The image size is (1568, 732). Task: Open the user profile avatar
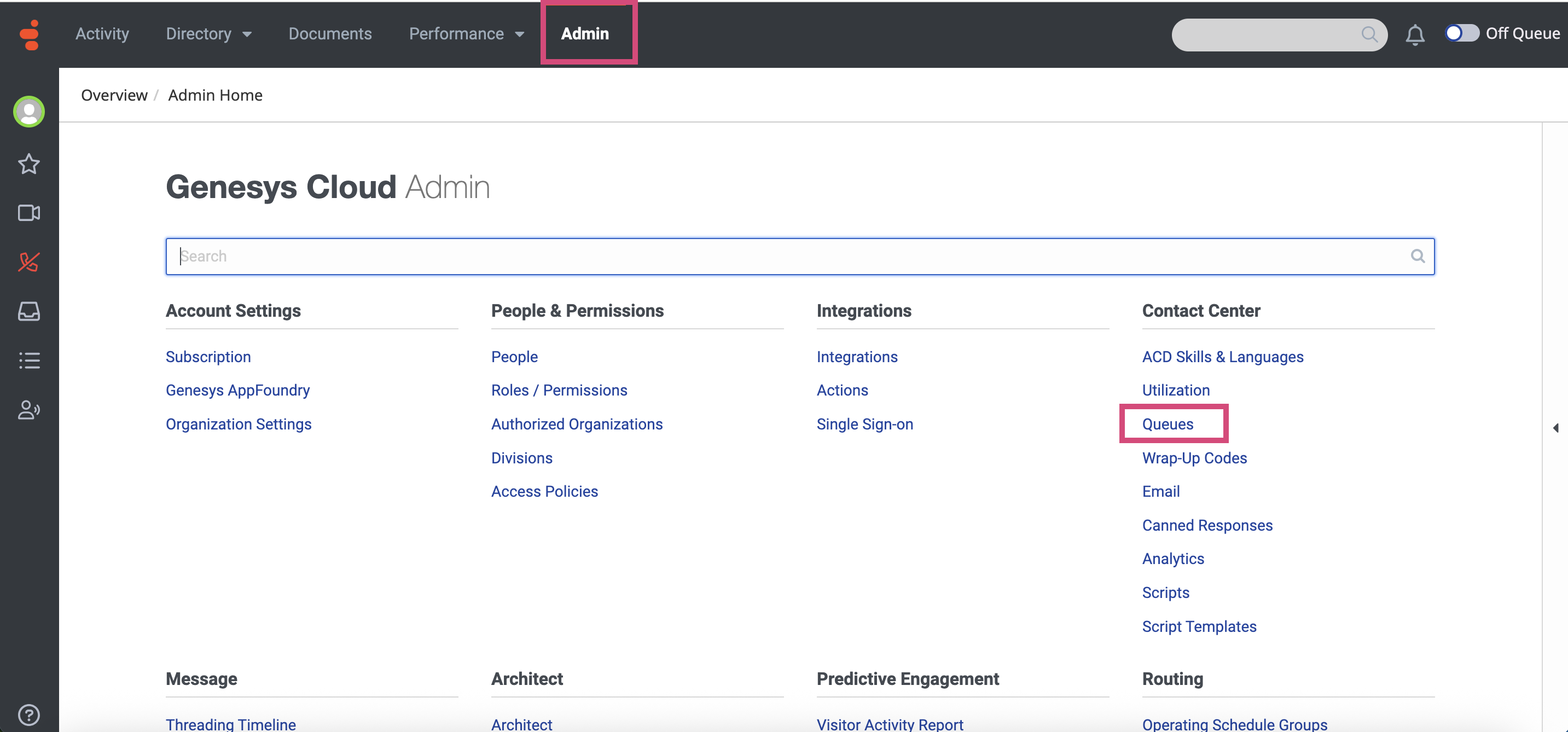29,112
